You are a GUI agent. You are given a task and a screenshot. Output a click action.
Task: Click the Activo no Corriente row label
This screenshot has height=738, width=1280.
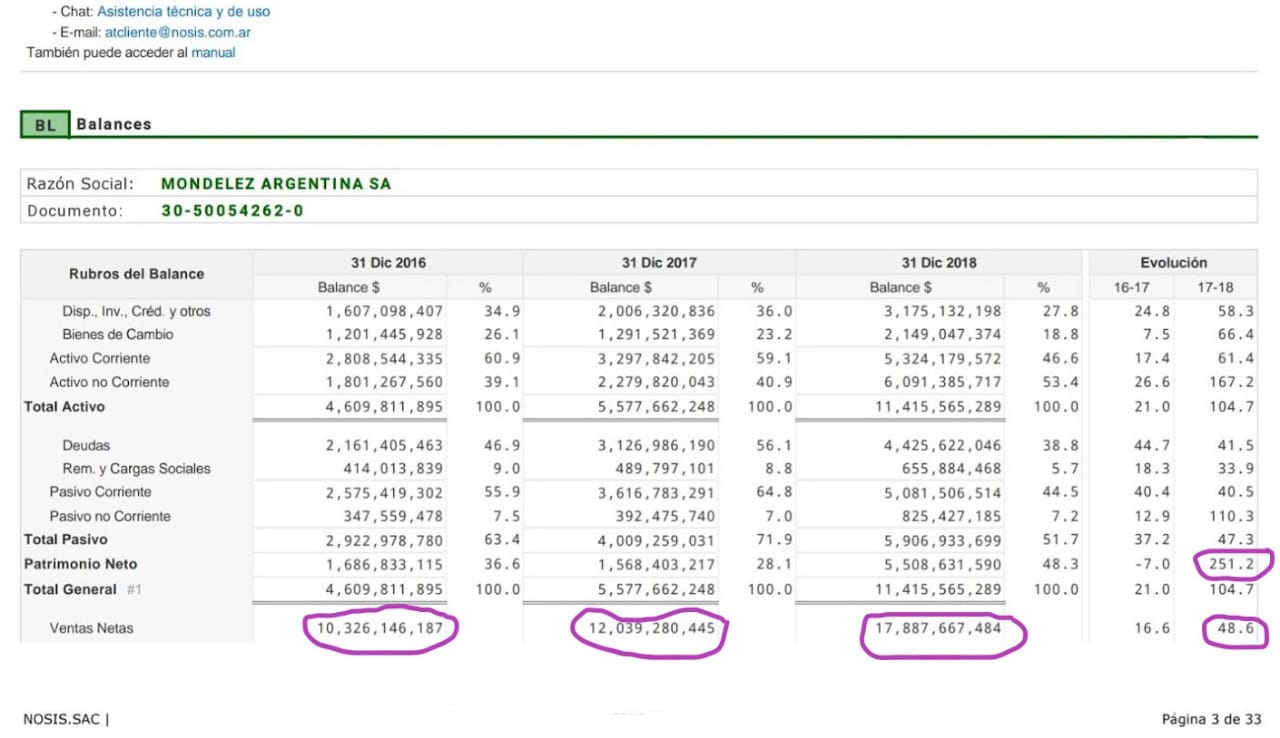point(110,382)
